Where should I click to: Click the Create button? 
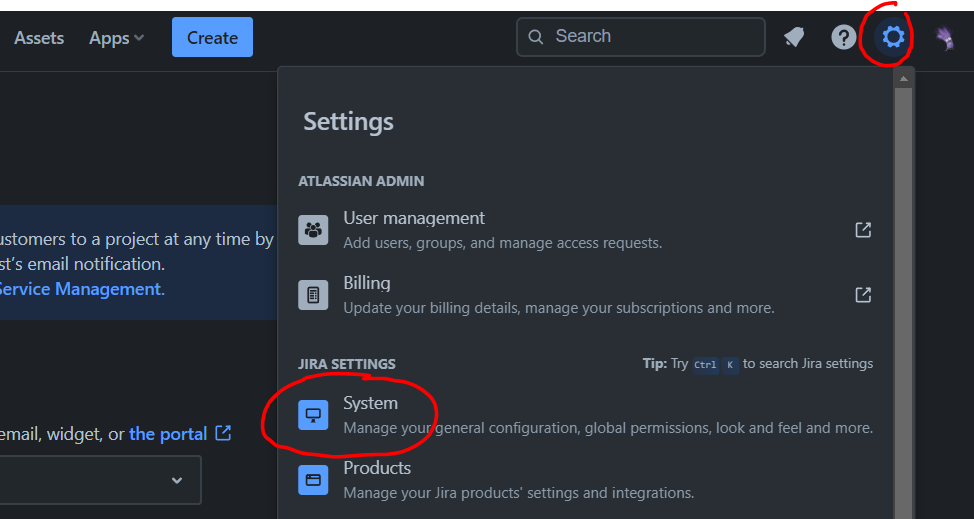(x=212, y=37)
